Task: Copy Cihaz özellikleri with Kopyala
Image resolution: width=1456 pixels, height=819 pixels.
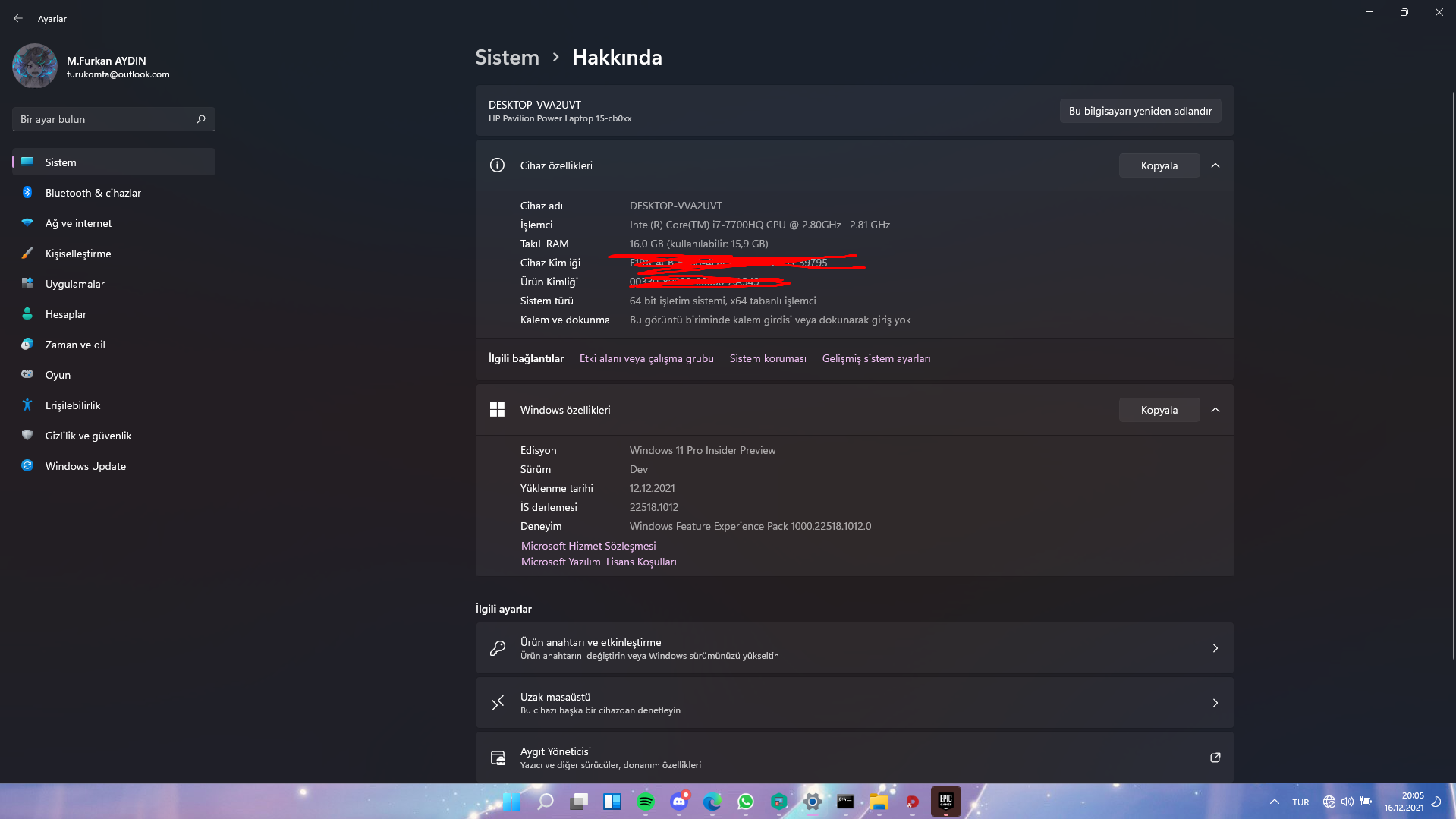Action: tap(1159, 165)
